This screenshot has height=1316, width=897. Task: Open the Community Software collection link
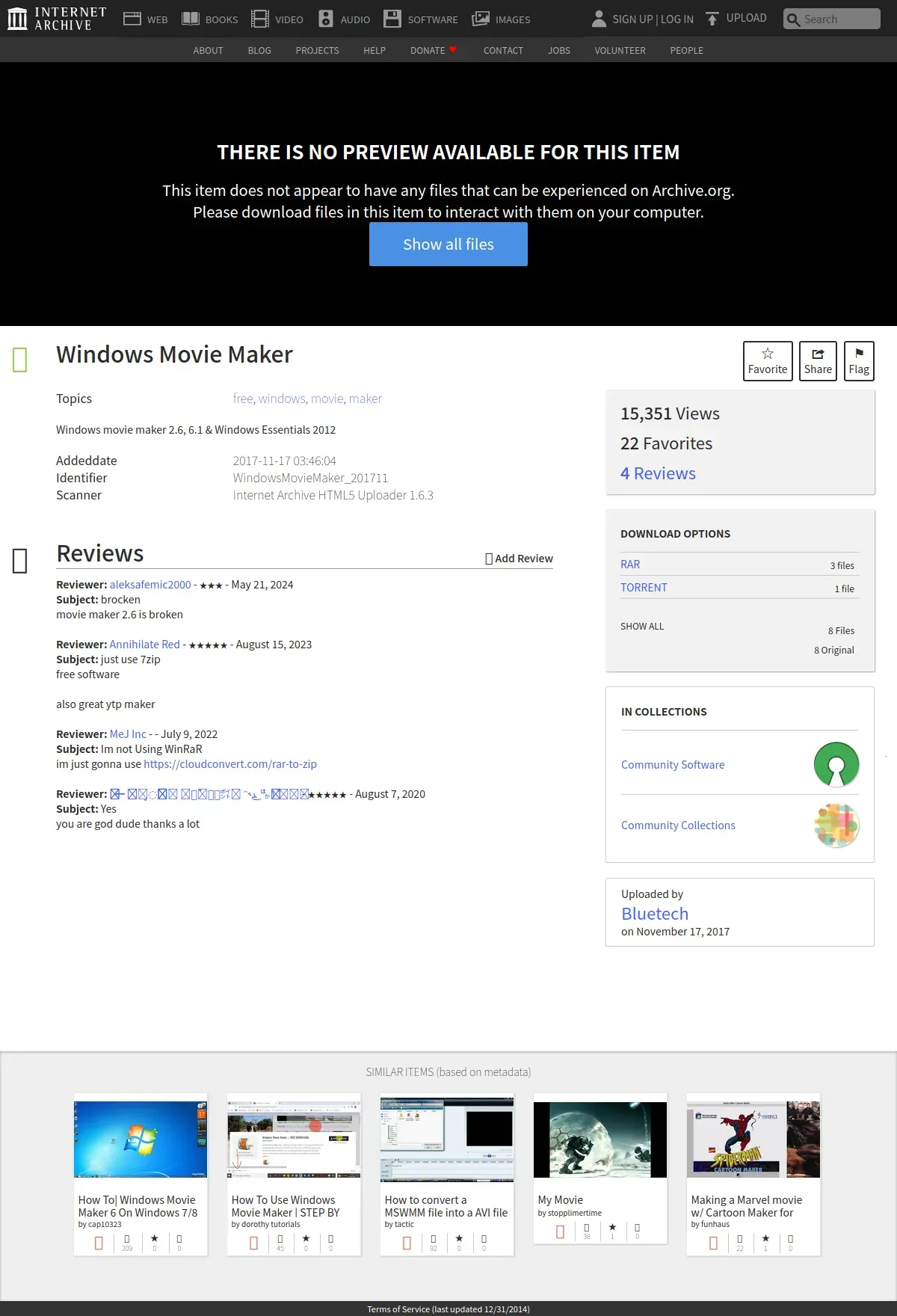point(673,764)
